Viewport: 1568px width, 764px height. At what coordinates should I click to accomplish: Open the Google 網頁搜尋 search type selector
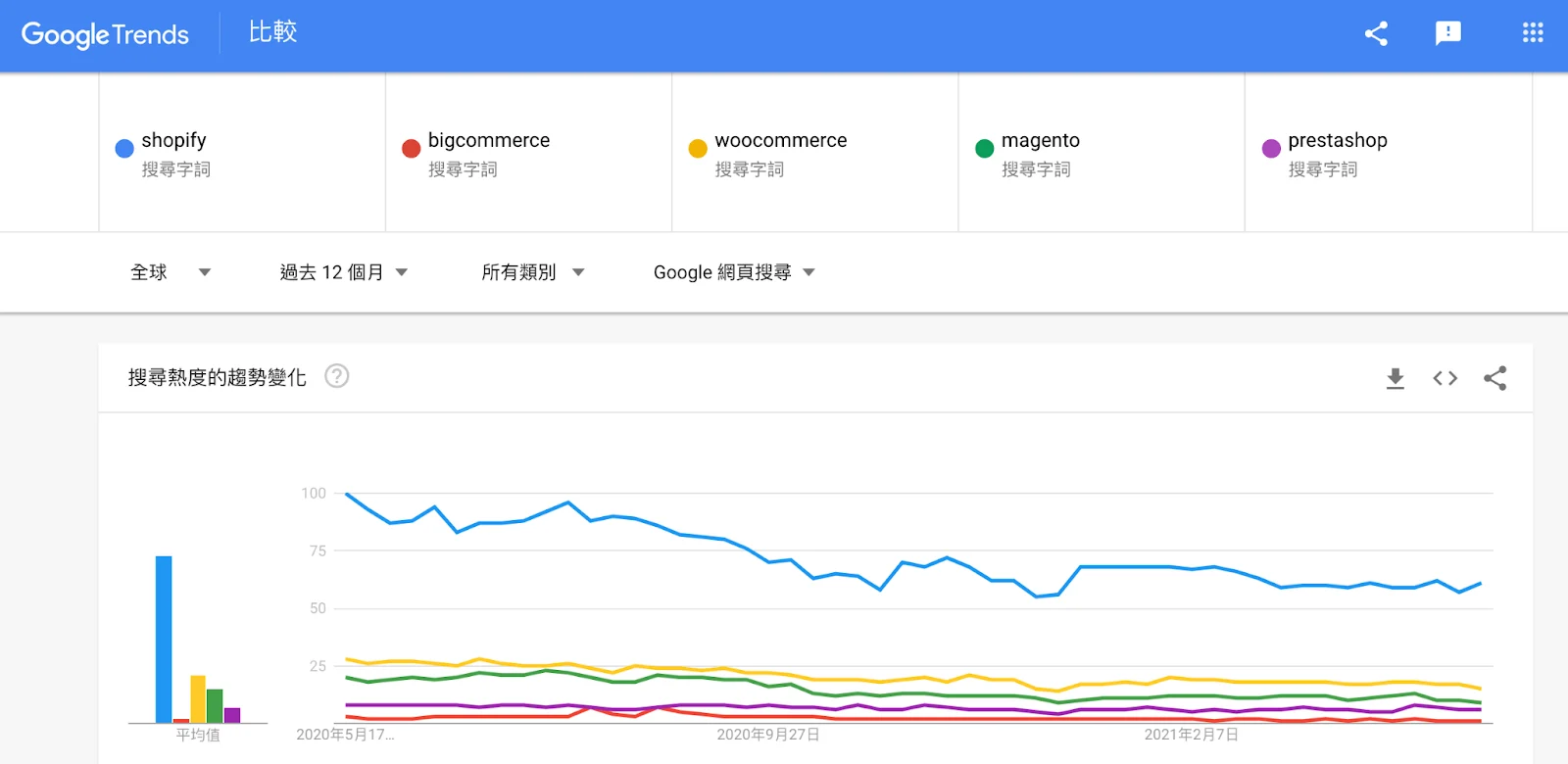click(732, 271)
